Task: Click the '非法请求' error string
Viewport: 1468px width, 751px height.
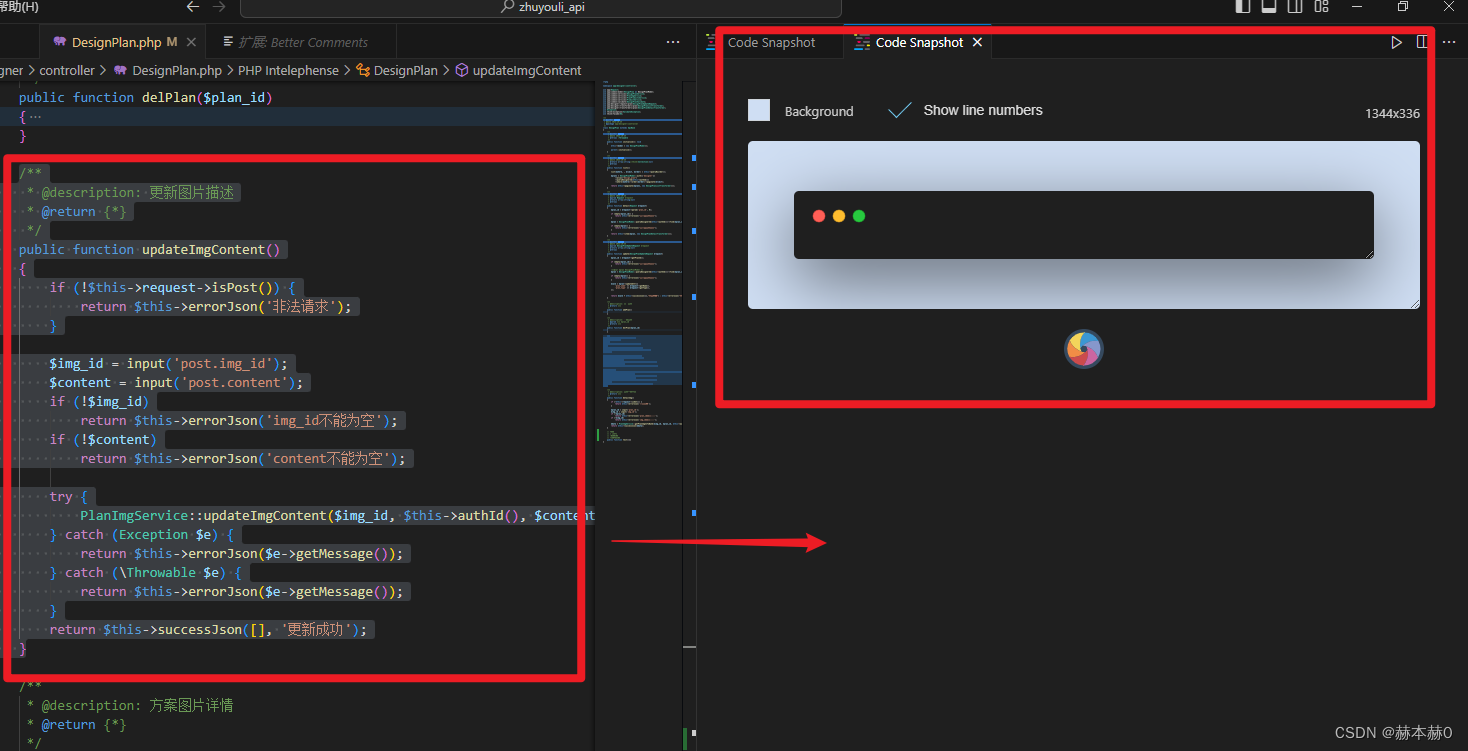Action: coord(301,306)
